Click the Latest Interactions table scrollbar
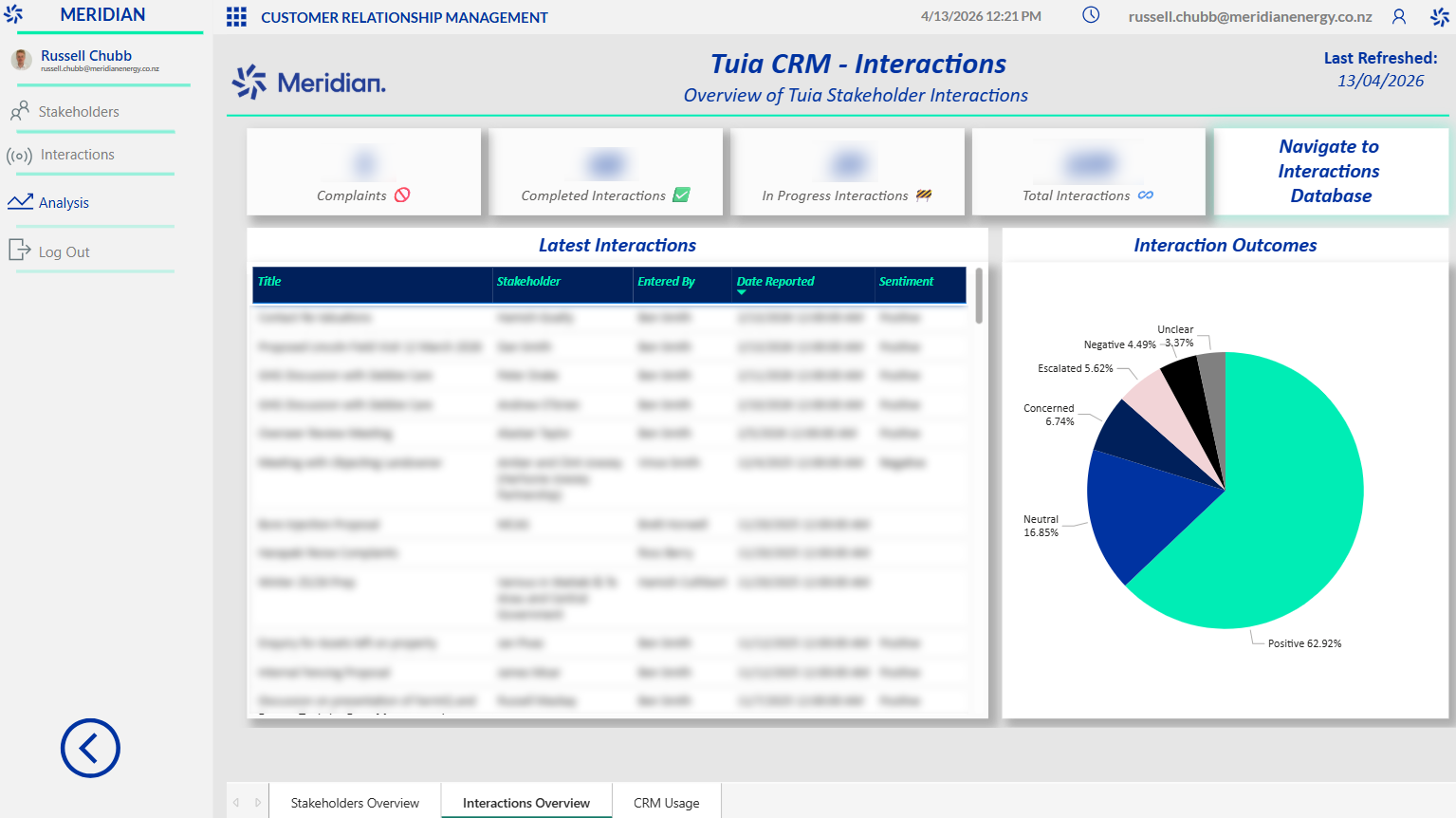 [979, 295]
